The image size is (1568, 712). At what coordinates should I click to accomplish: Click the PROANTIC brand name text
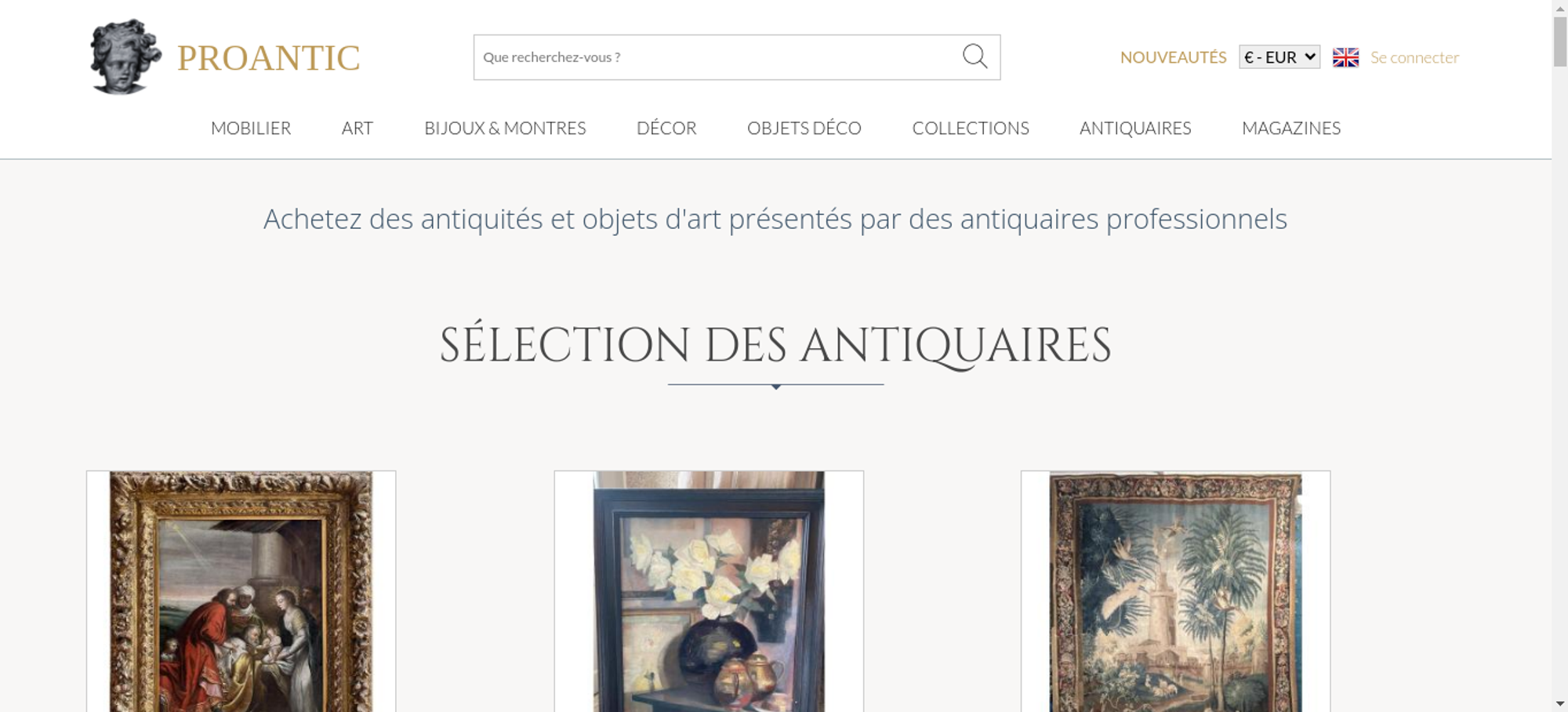(268, 58)
